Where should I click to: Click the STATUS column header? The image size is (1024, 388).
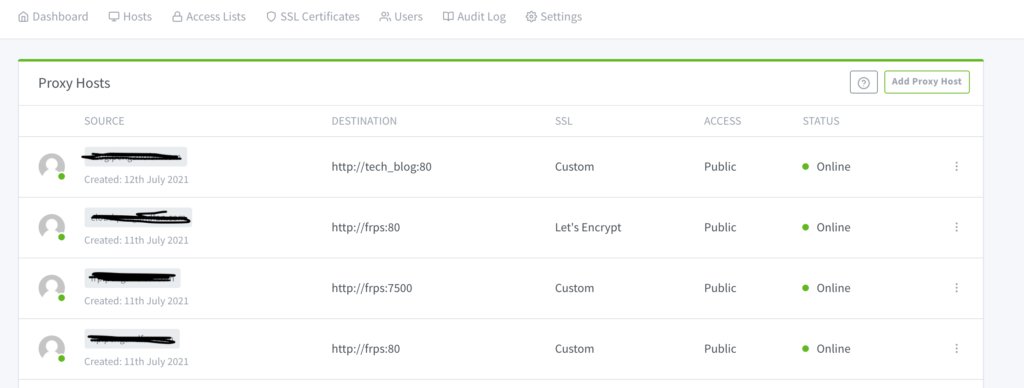821,121
